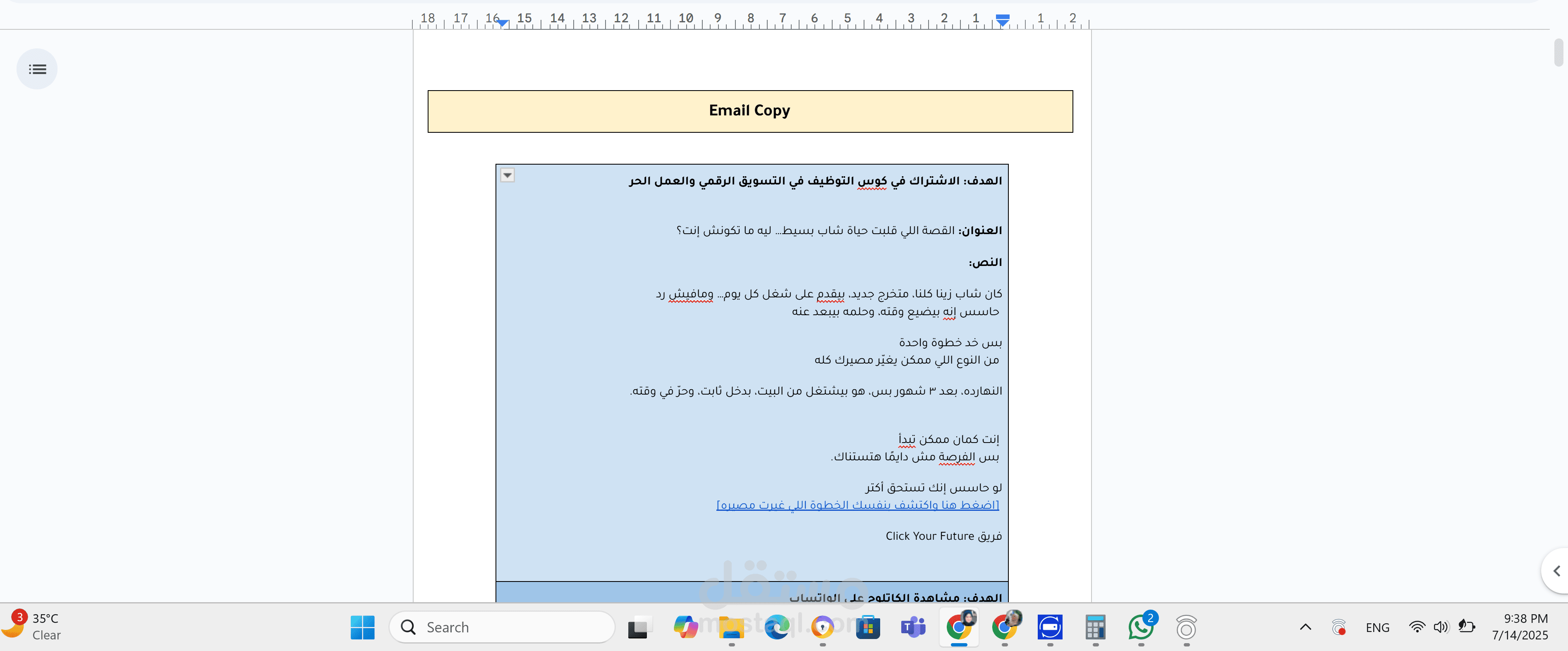Click the line 'بس خد خطوة واحدة'

coord(951,342)
